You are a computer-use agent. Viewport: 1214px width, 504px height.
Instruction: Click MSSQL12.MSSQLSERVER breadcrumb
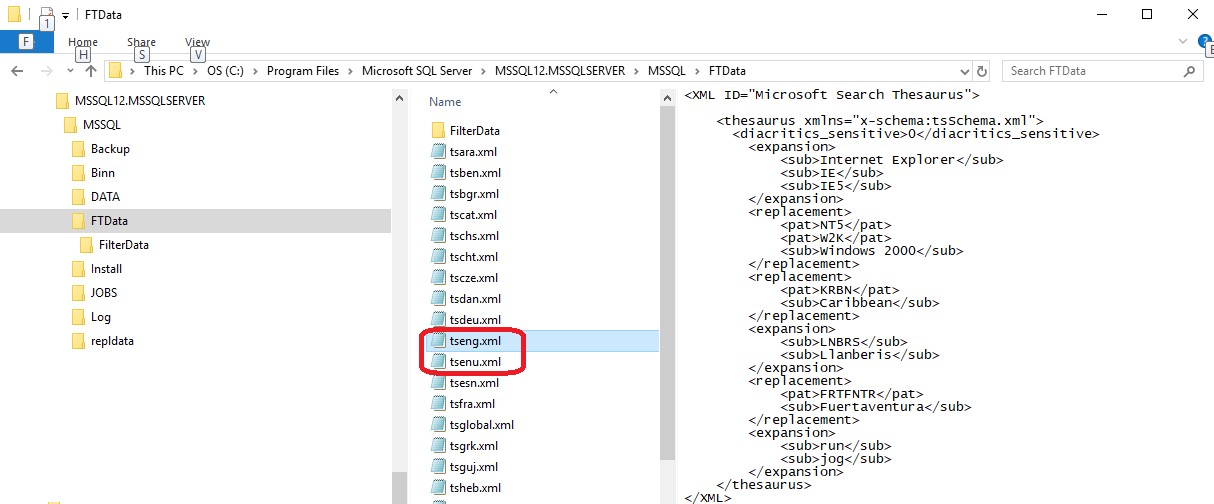pos(561,71)
